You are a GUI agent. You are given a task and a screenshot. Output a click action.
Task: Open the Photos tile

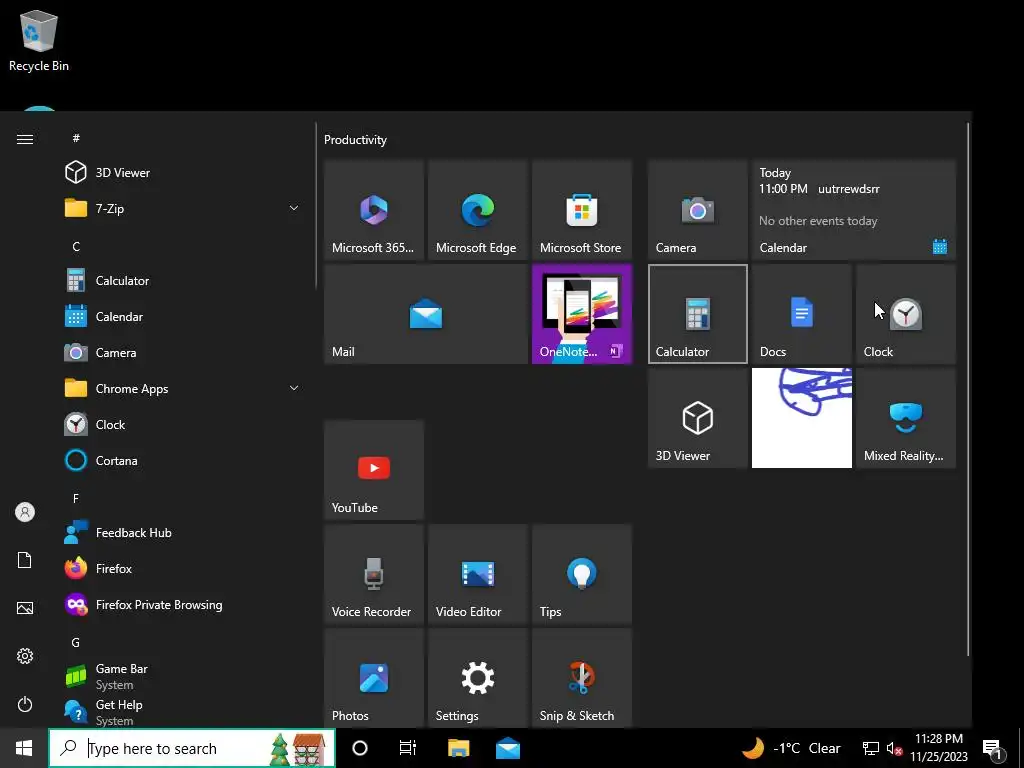(x=374, y=678)
